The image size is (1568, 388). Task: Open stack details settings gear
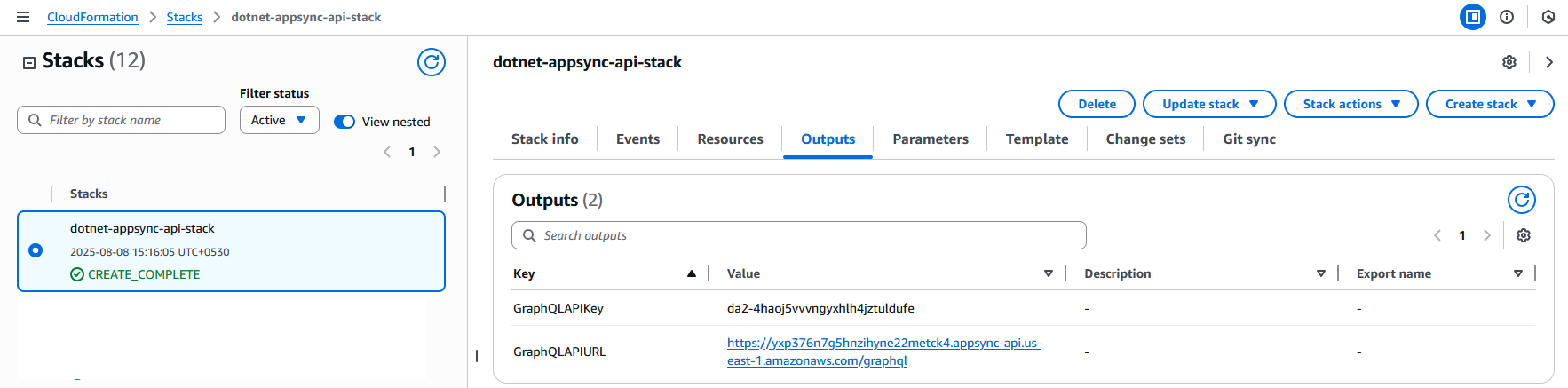click(x=1509, y=62)
